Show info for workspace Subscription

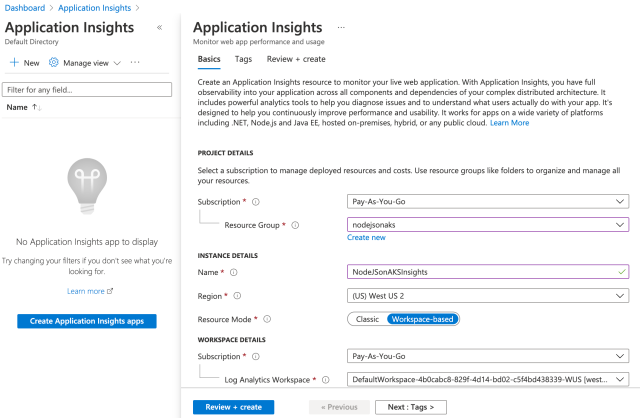click(256, 356)
